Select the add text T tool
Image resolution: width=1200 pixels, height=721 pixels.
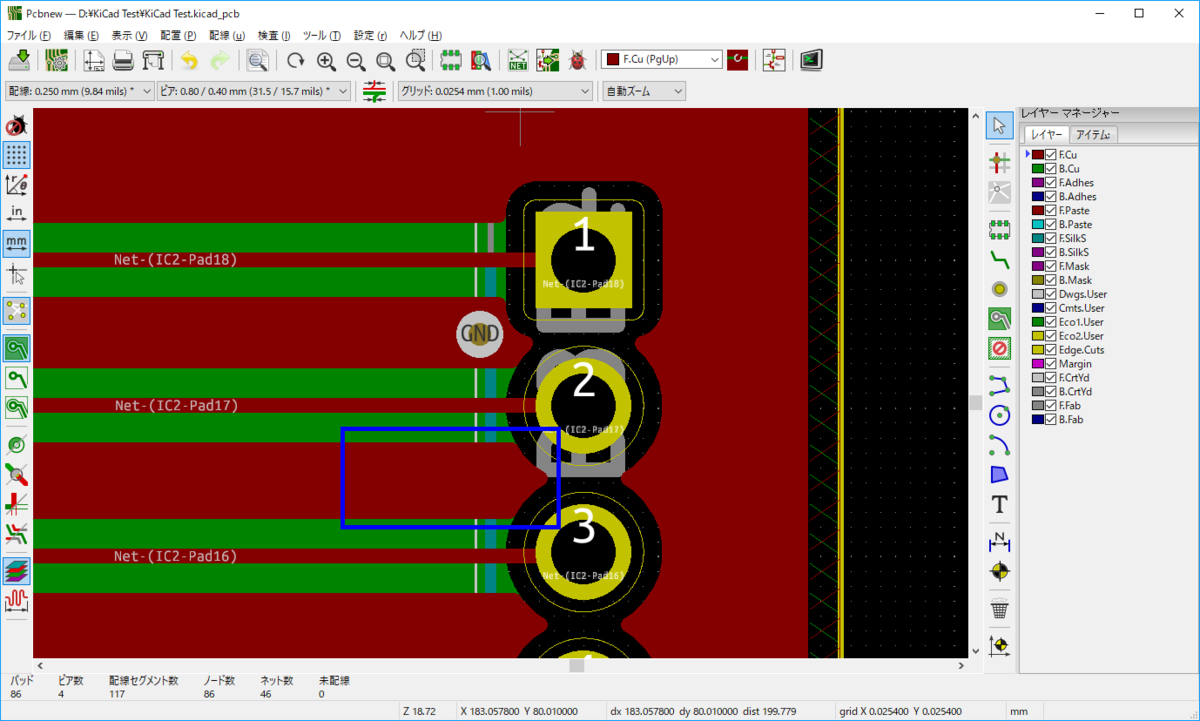tap(999, 505)
